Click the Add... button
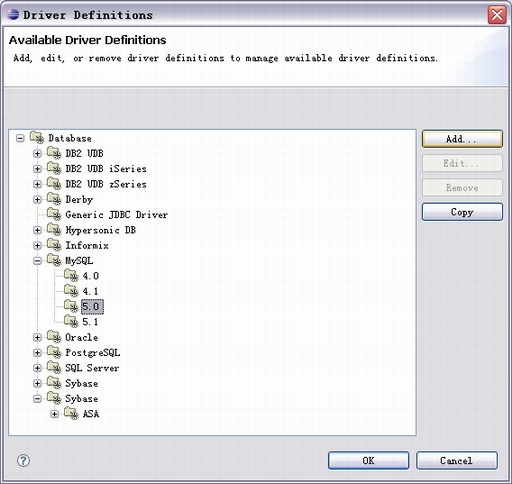This screenshot has width=512, height=484. tap(462, 139)
